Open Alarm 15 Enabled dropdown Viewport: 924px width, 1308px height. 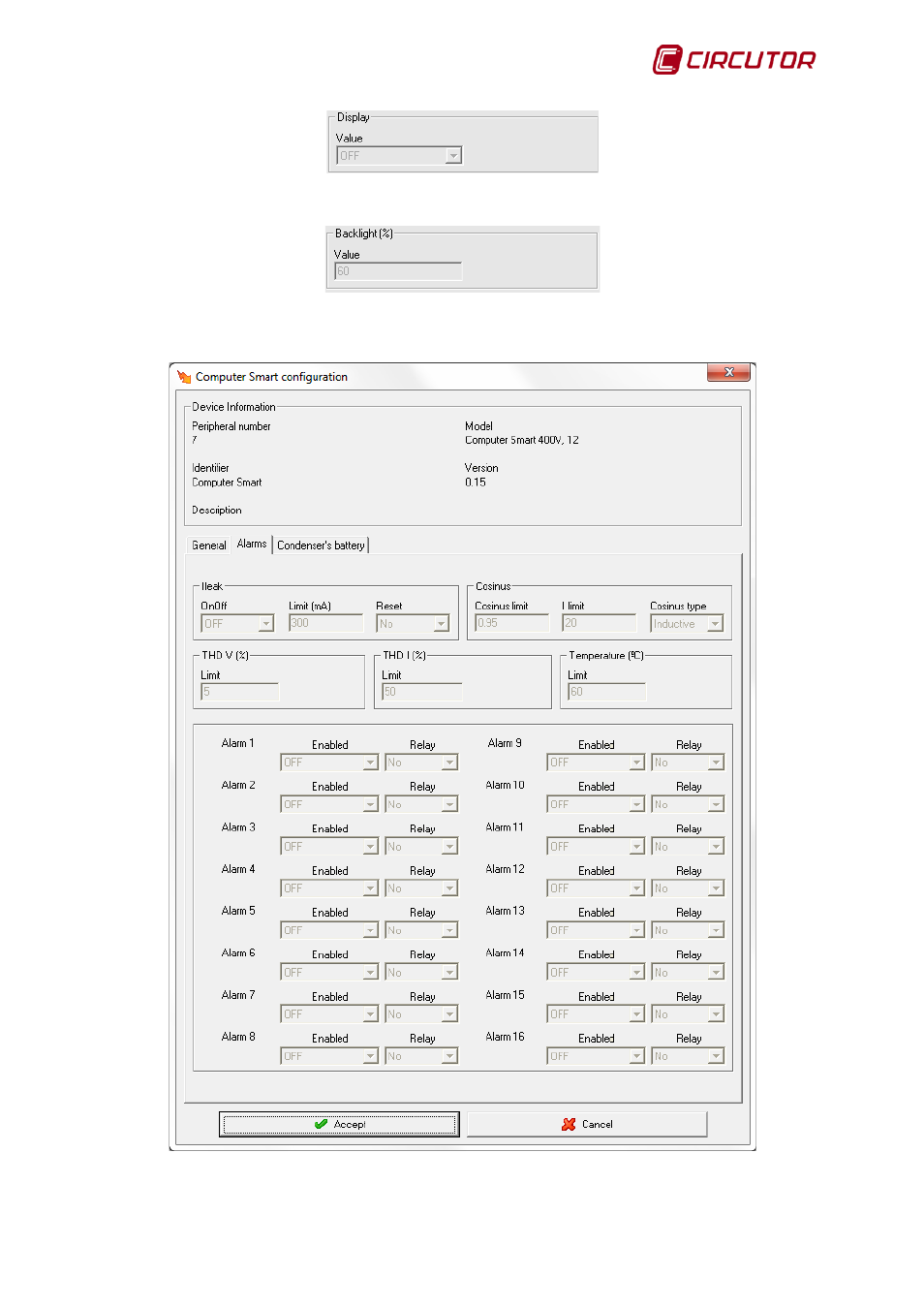(596, 1014)
